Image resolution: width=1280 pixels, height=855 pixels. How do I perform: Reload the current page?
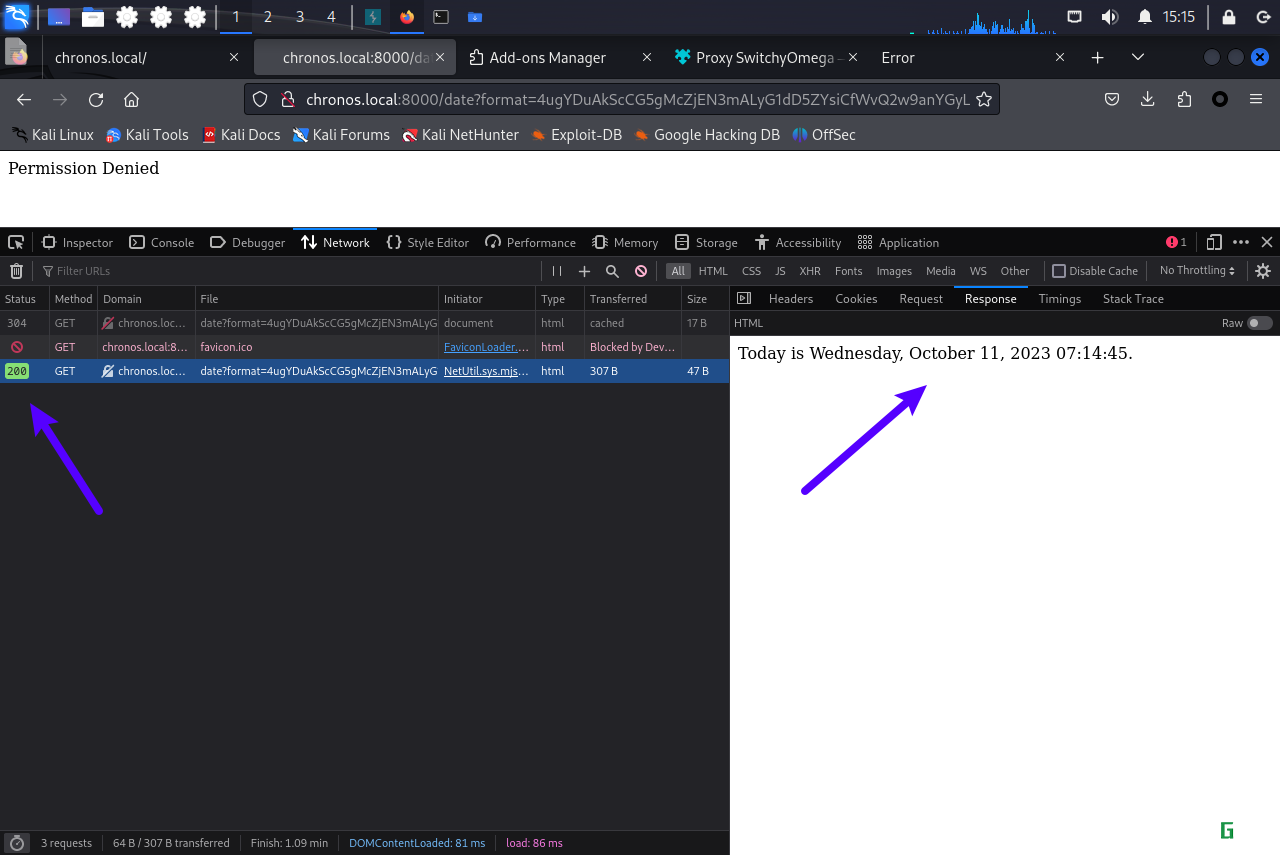click(x=96, y=99)
